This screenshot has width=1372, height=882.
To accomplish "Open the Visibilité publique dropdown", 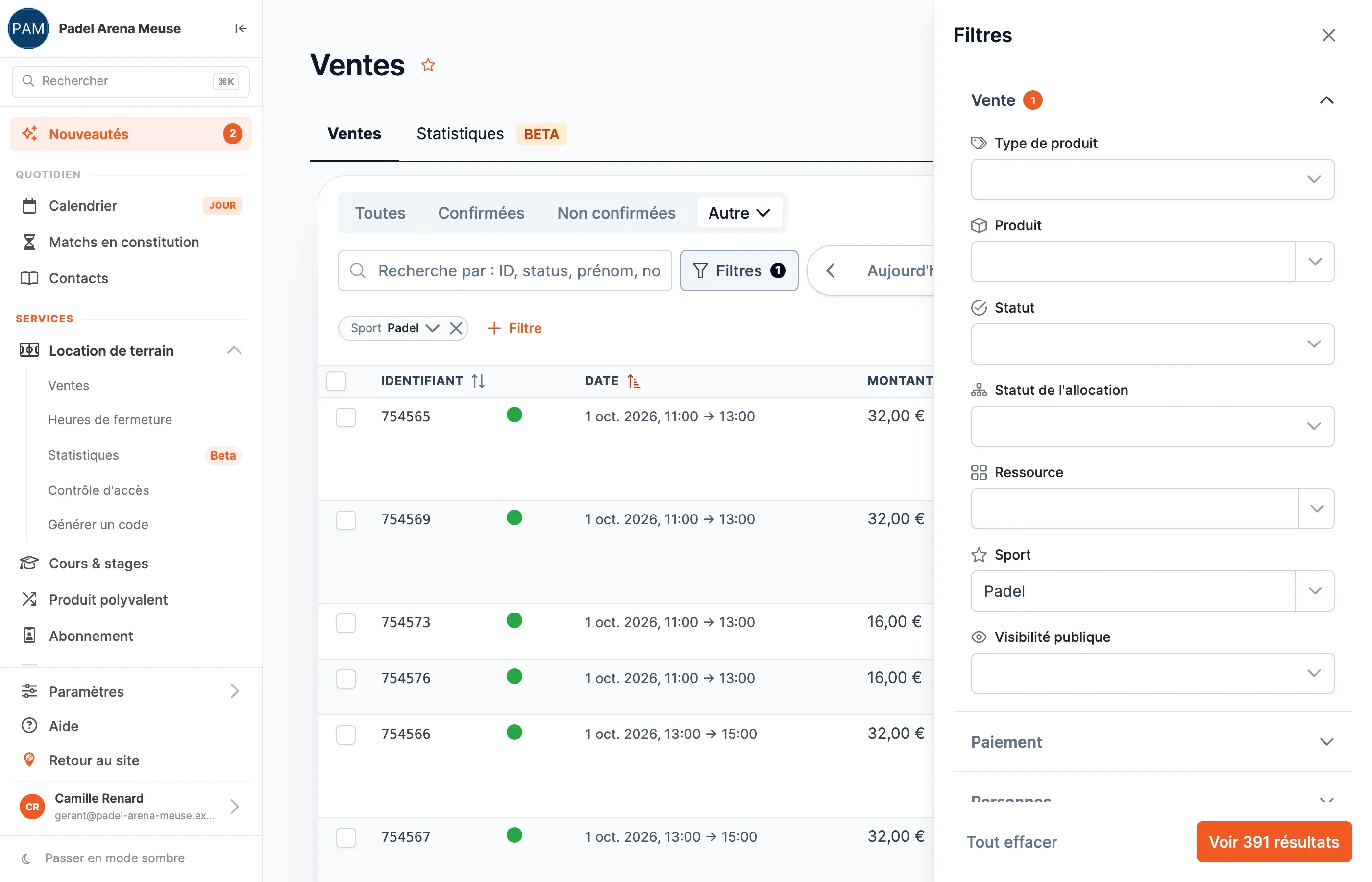I will coord(1152,673).
